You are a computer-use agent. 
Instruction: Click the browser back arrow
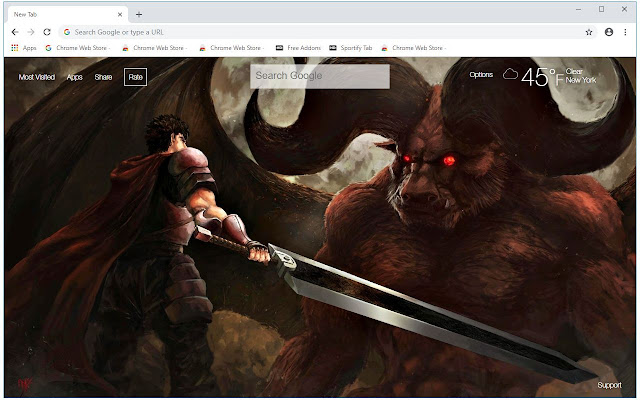pyautogui.click(x=15, y=32)
